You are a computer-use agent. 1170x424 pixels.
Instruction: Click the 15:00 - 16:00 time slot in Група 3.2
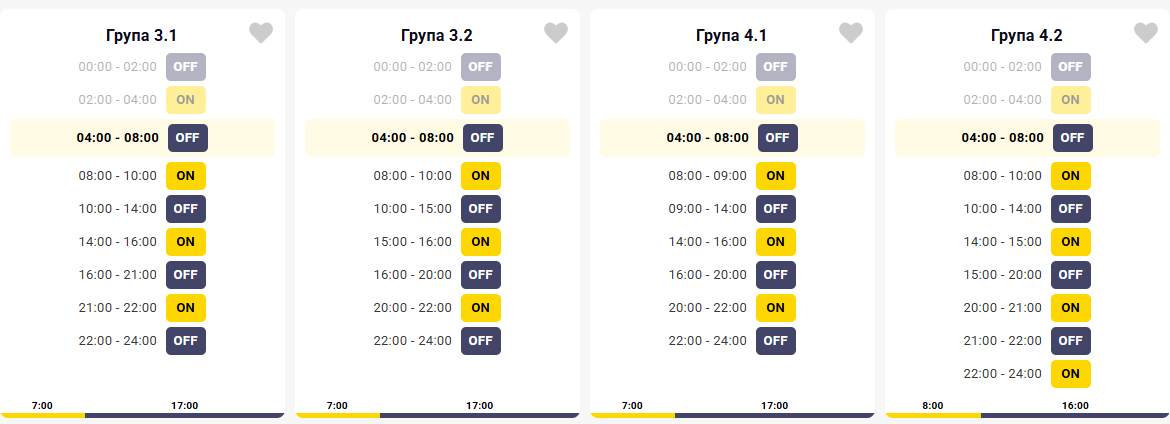click(x=413, y=242)
